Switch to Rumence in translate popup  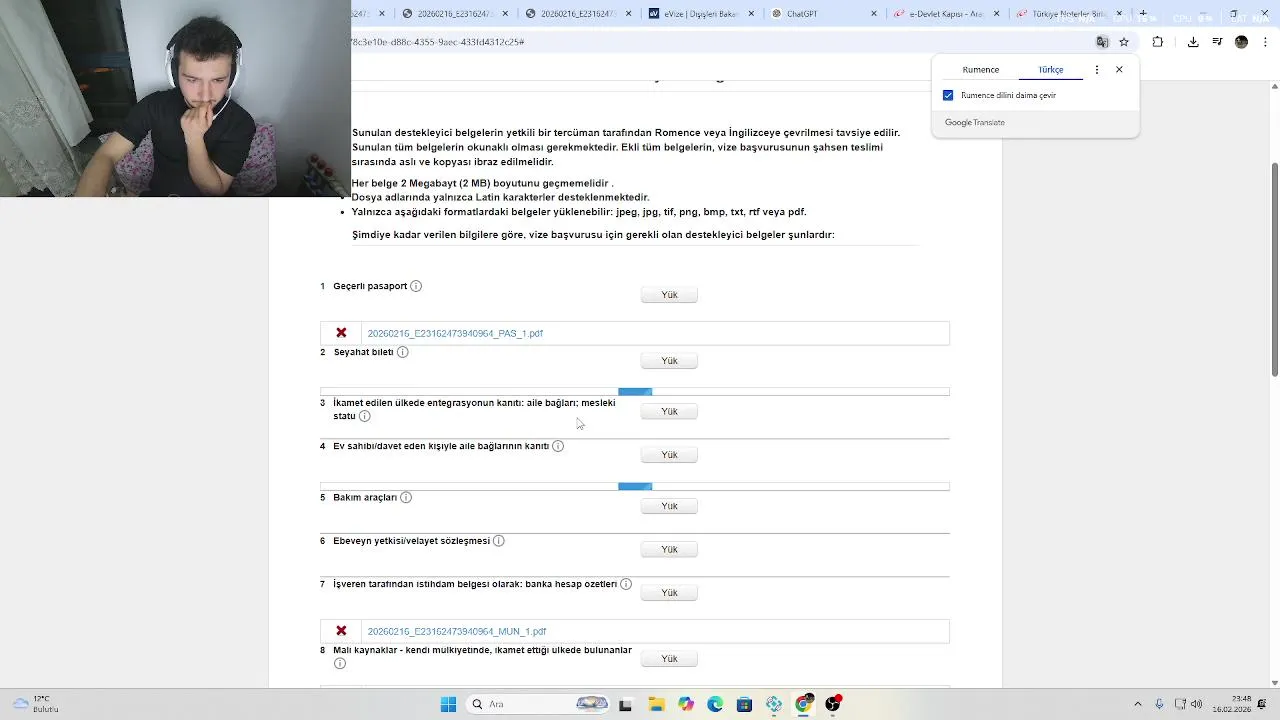(980, 70)
